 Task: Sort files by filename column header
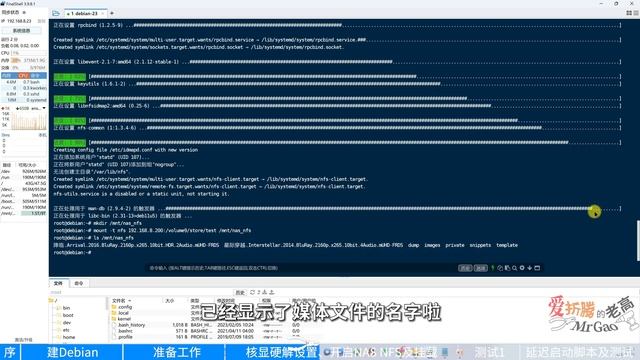click(136, 301)
